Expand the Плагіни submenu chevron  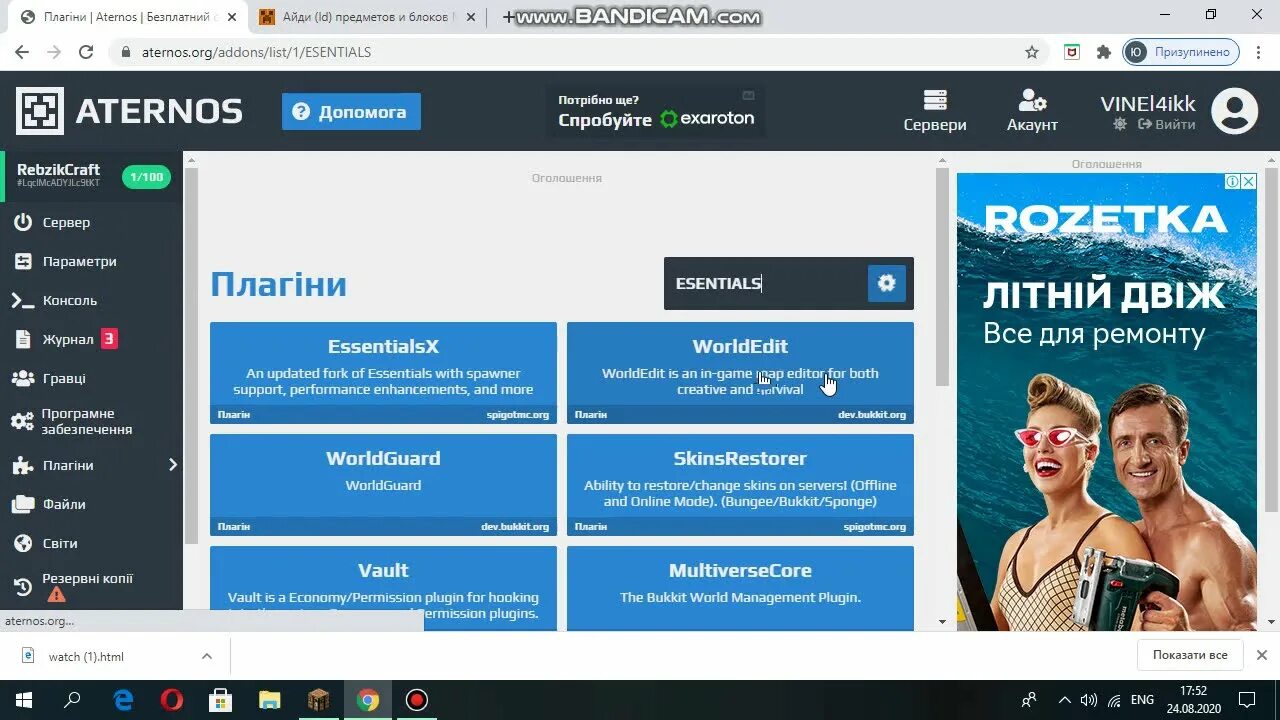(x=172, y=465)
